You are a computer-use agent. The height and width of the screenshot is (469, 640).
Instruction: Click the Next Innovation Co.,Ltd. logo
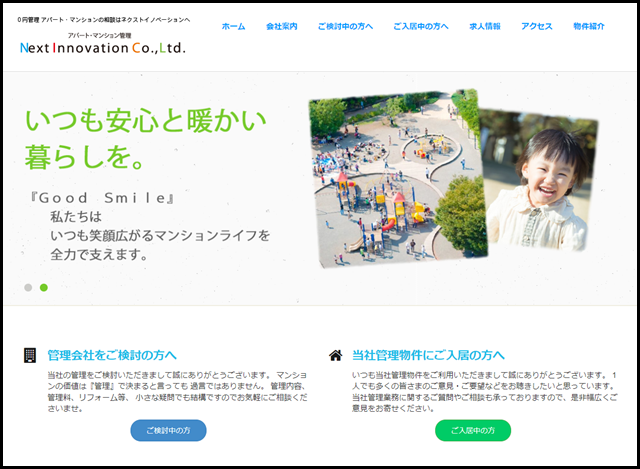pos(103,44)
